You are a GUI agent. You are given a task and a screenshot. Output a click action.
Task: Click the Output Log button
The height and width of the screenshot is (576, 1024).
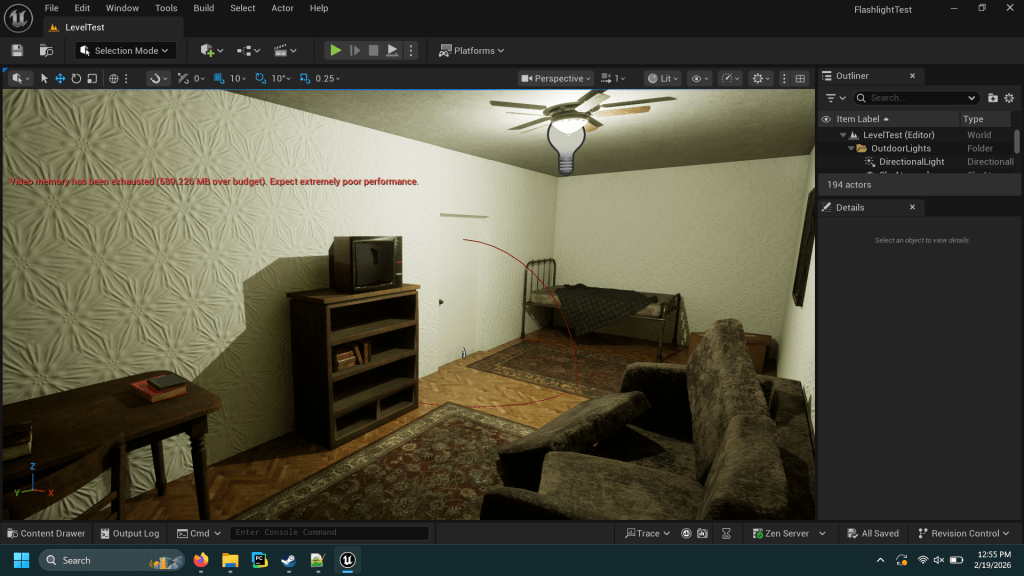128,533
